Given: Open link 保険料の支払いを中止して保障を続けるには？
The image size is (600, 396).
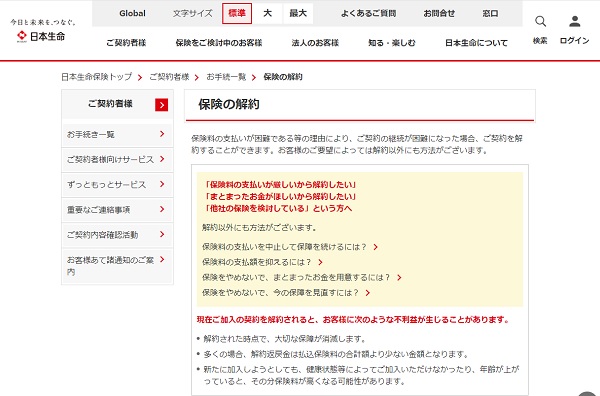Looking at the screenshot, I should (x=284, y=247).
